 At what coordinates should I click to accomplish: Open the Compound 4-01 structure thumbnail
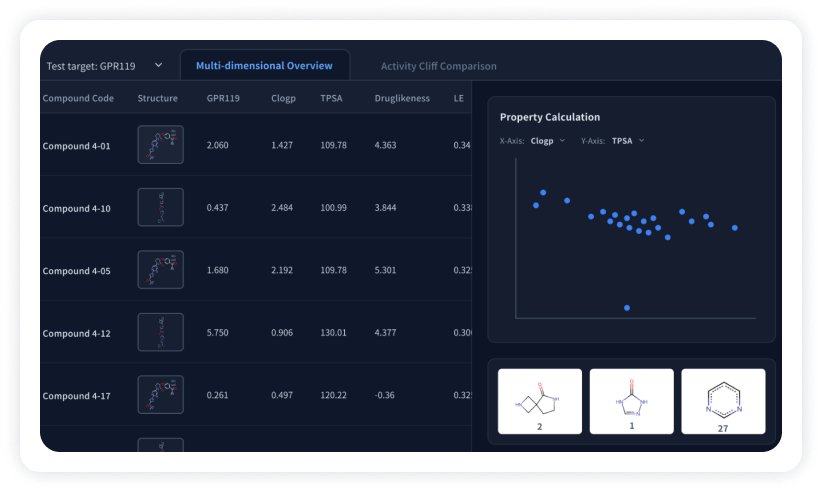point(160,145)
